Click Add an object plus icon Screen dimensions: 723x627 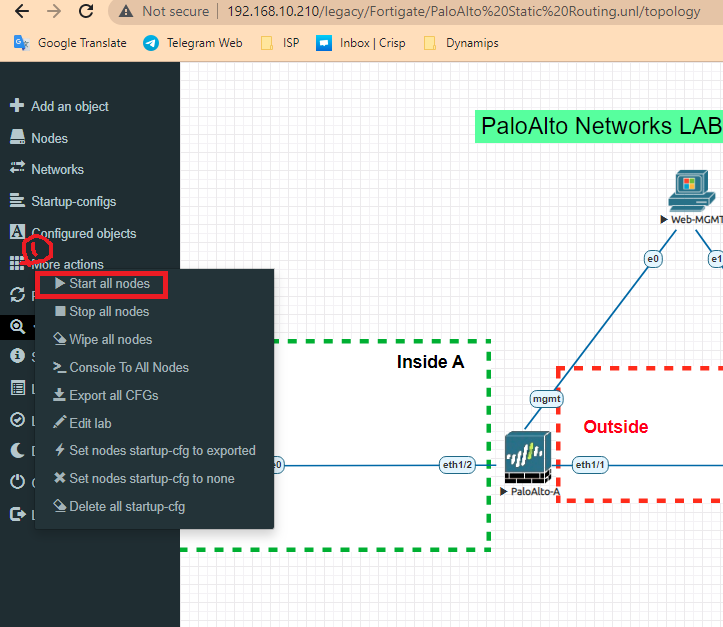tap(16, 106)
